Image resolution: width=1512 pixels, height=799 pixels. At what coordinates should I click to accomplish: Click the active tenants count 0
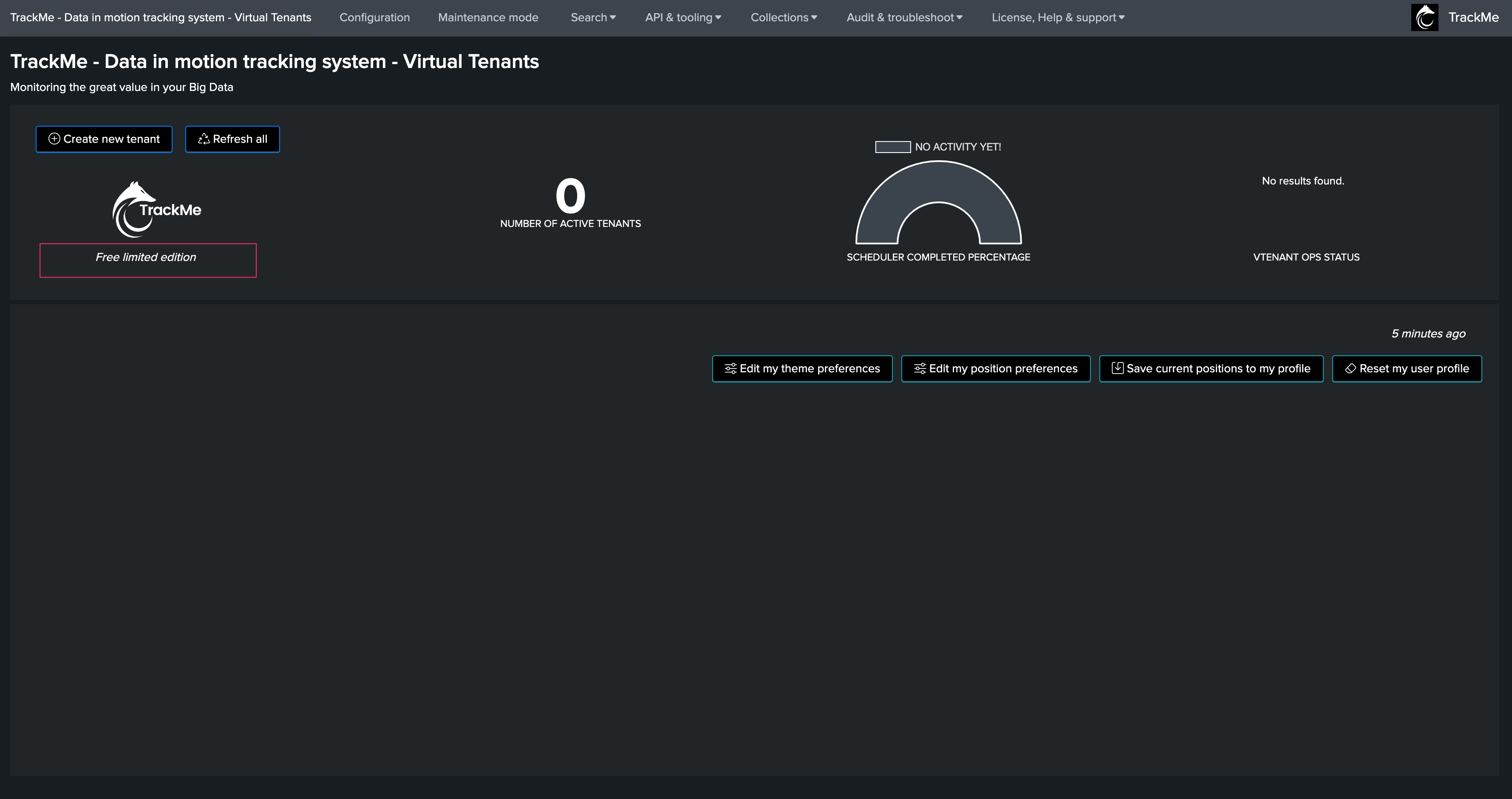tap(571, 195)
